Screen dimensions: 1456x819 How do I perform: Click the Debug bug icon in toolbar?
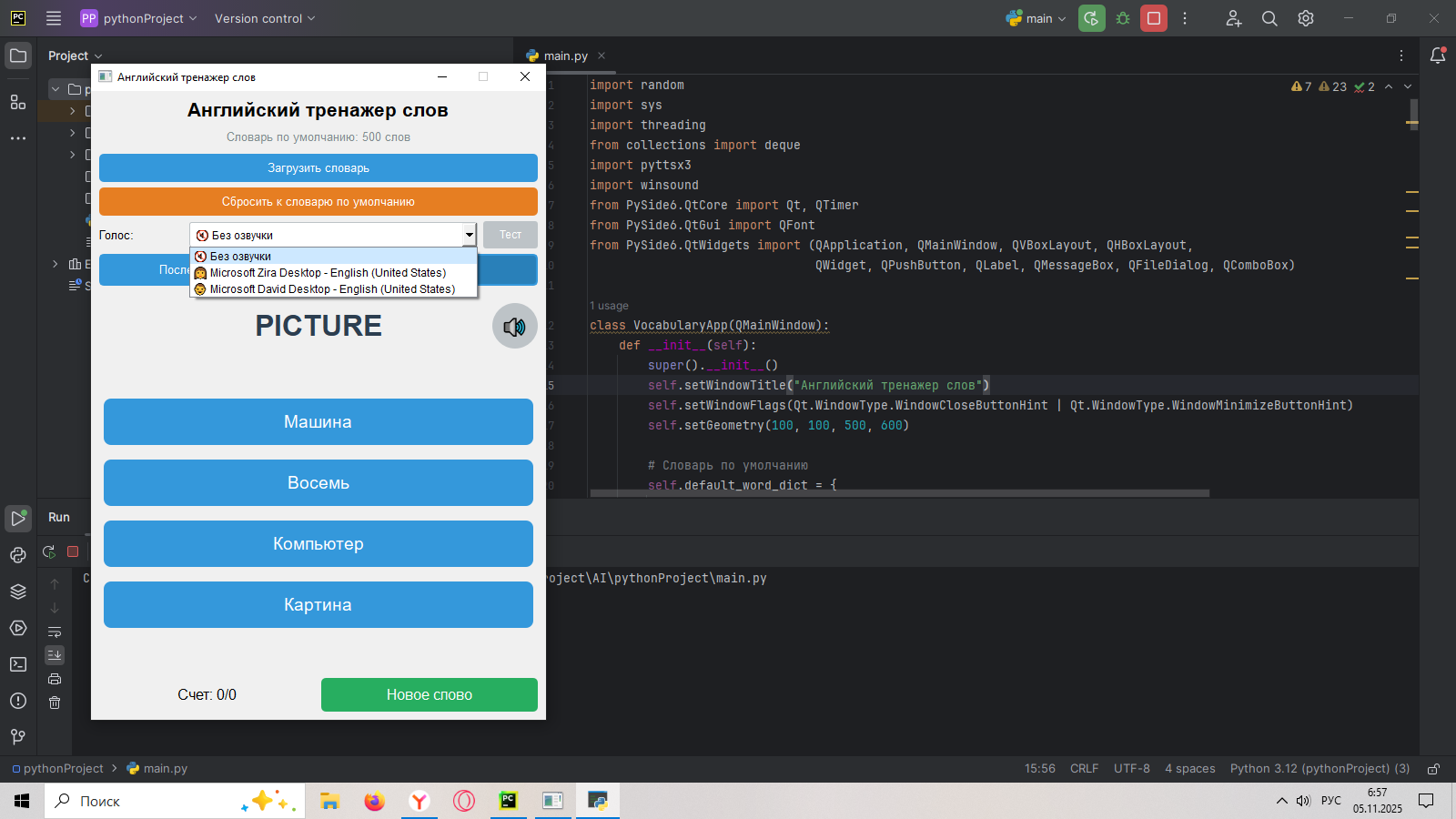point(1123,18)
